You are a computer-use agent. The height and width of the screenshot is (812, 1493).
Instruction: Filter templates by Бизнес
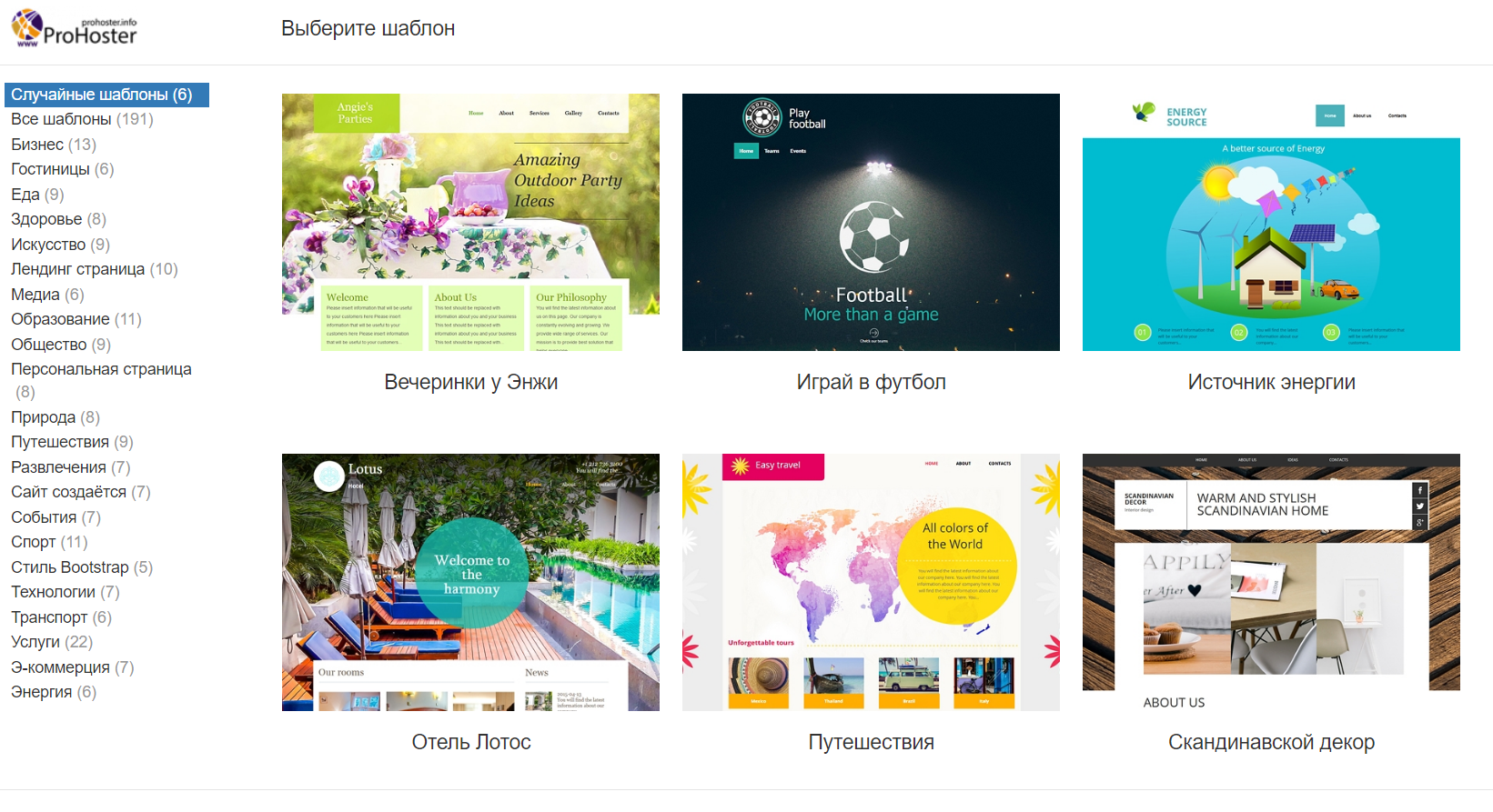click(x=54, y=145)
